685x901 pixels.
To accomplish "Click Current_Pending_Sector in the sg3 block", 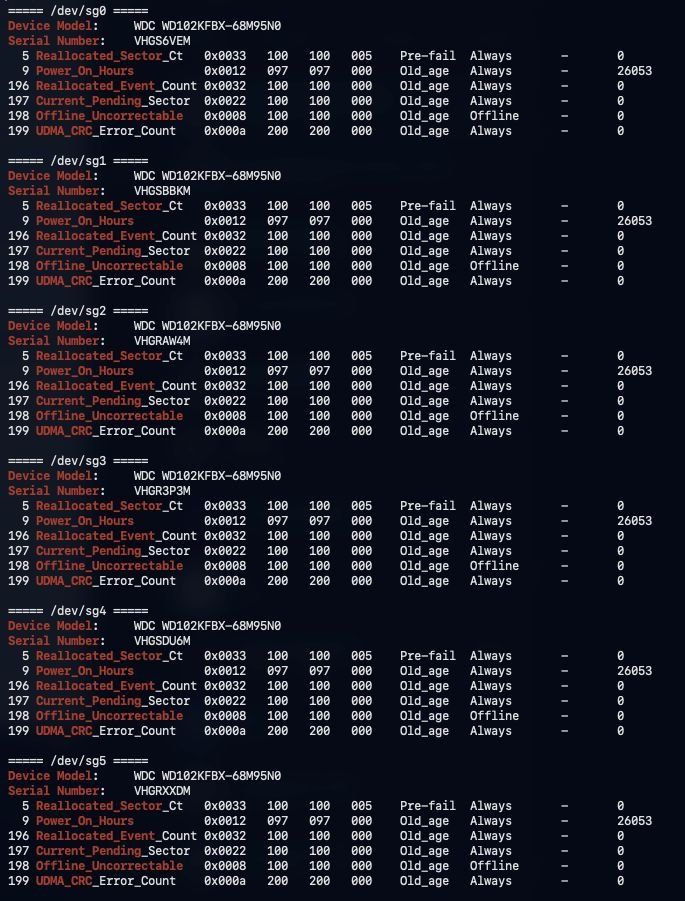I will tap(113, 550).
